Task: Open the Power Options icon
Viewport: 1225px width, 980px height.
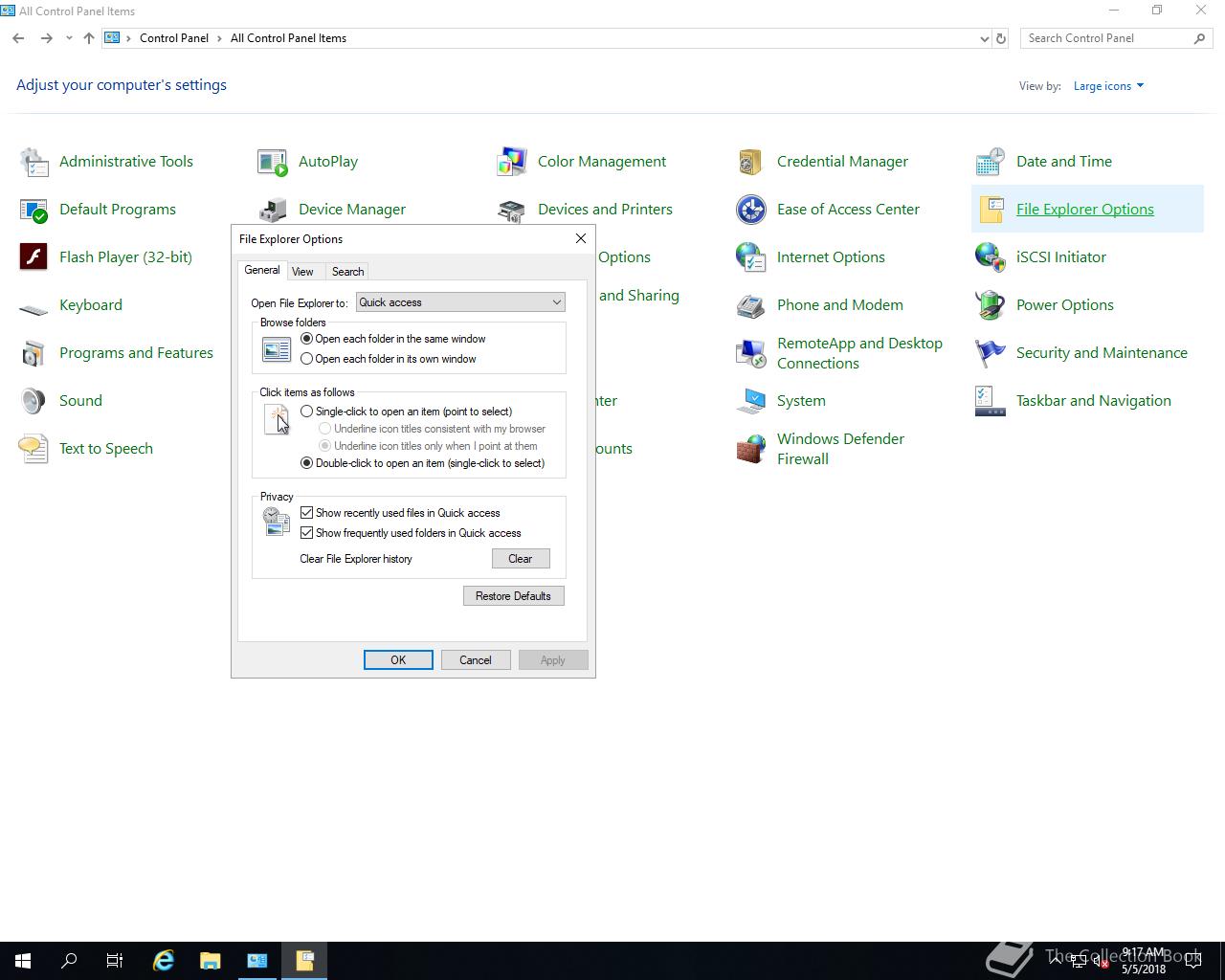Action: pyautogui.click(x=991, y=305)
